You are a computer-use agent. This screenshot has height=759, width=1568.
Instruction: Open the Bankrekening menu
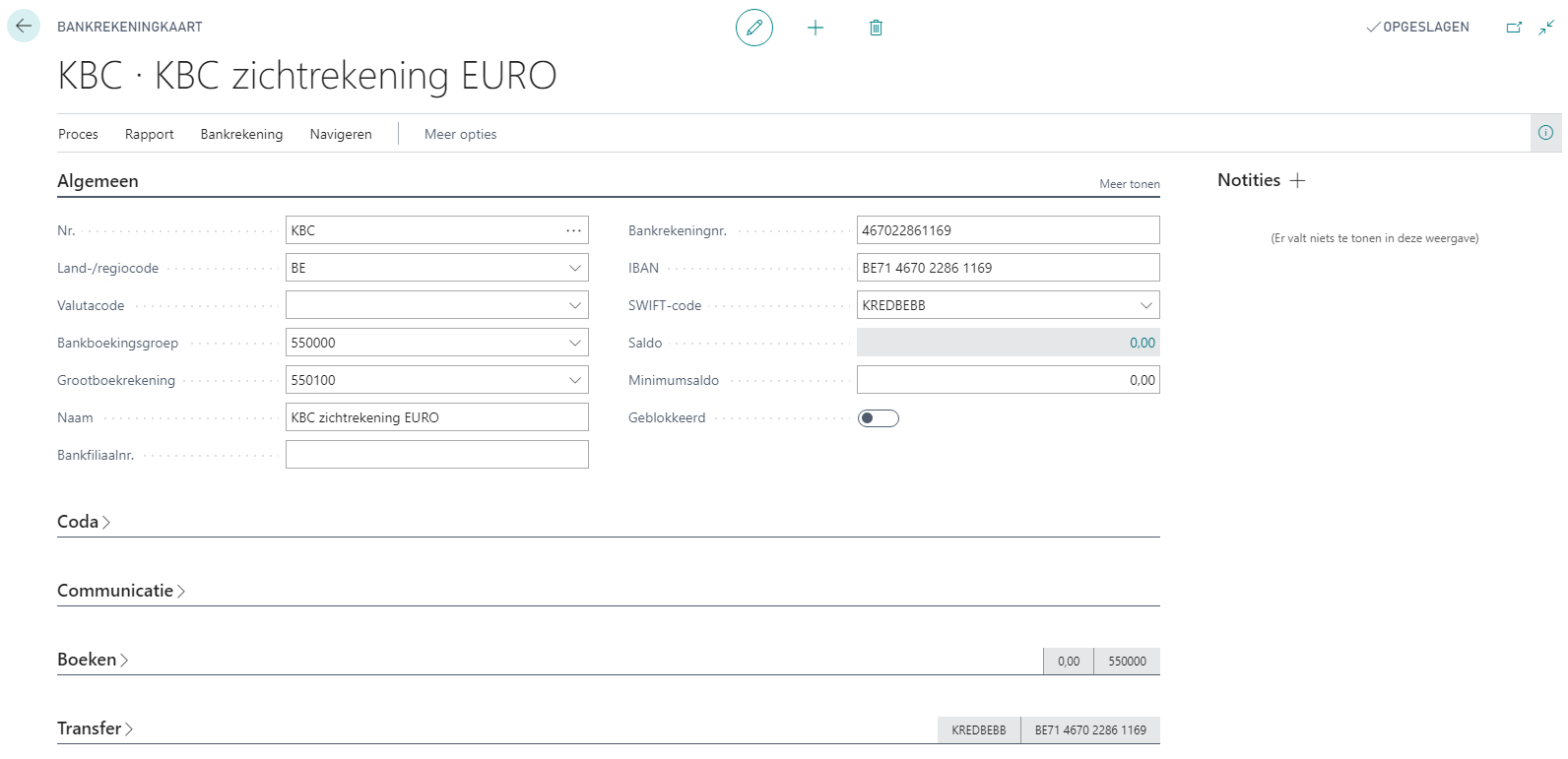click(241, 134)
